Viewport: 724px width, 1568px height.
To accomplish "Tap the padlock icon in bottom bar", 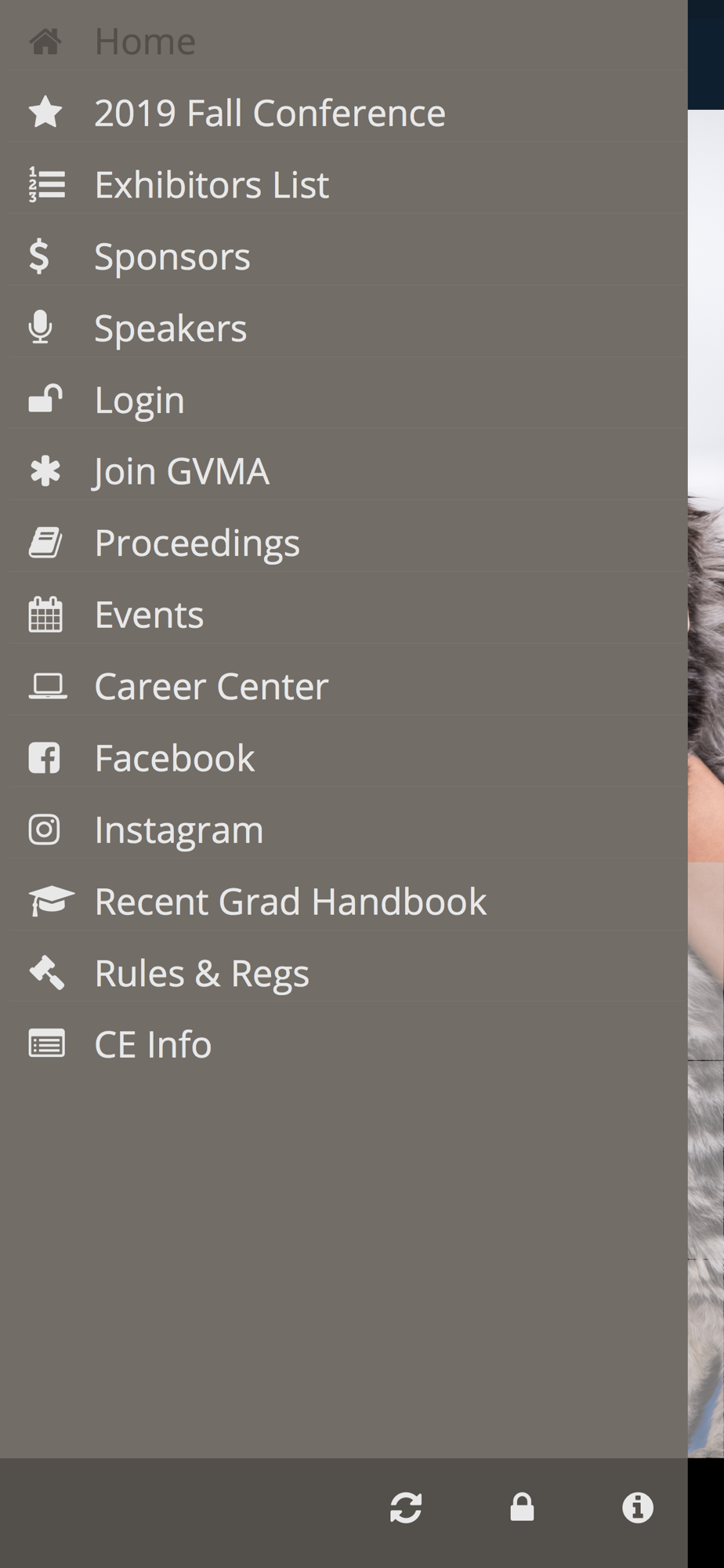I will [x=522, y=1507].
